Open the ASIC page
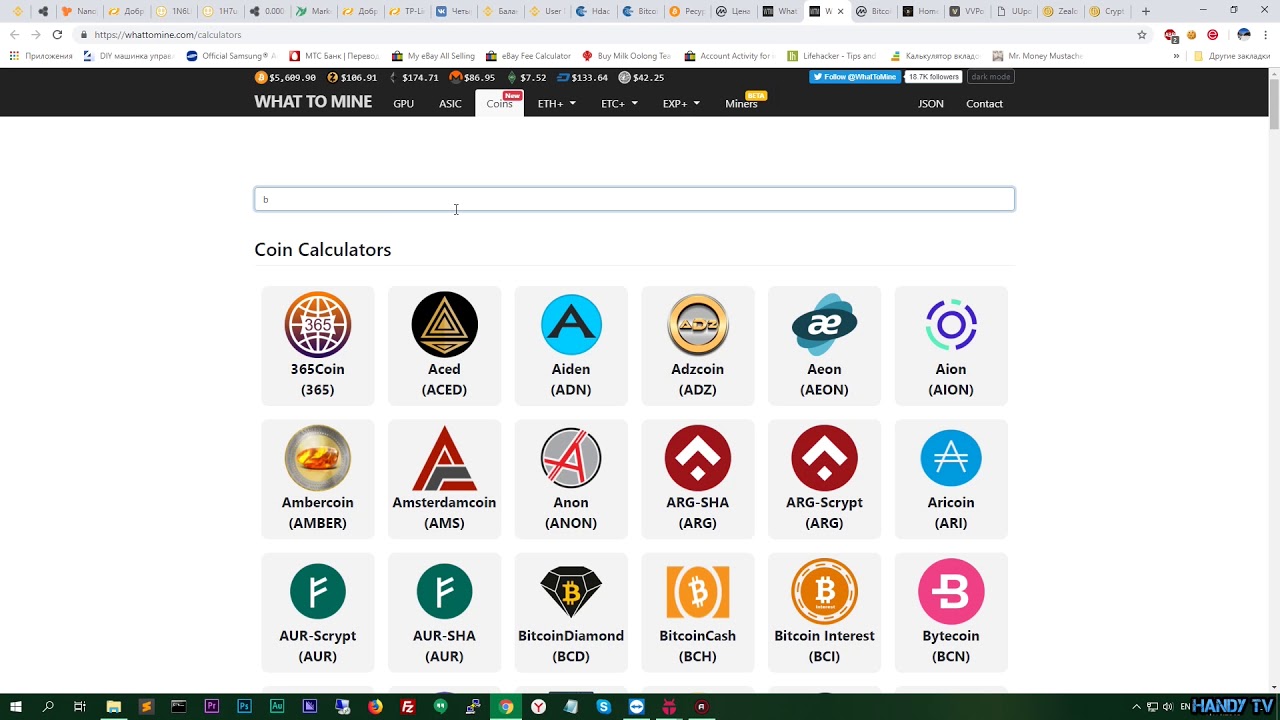This screenshot has width=1280, height=720. (450, 104)
